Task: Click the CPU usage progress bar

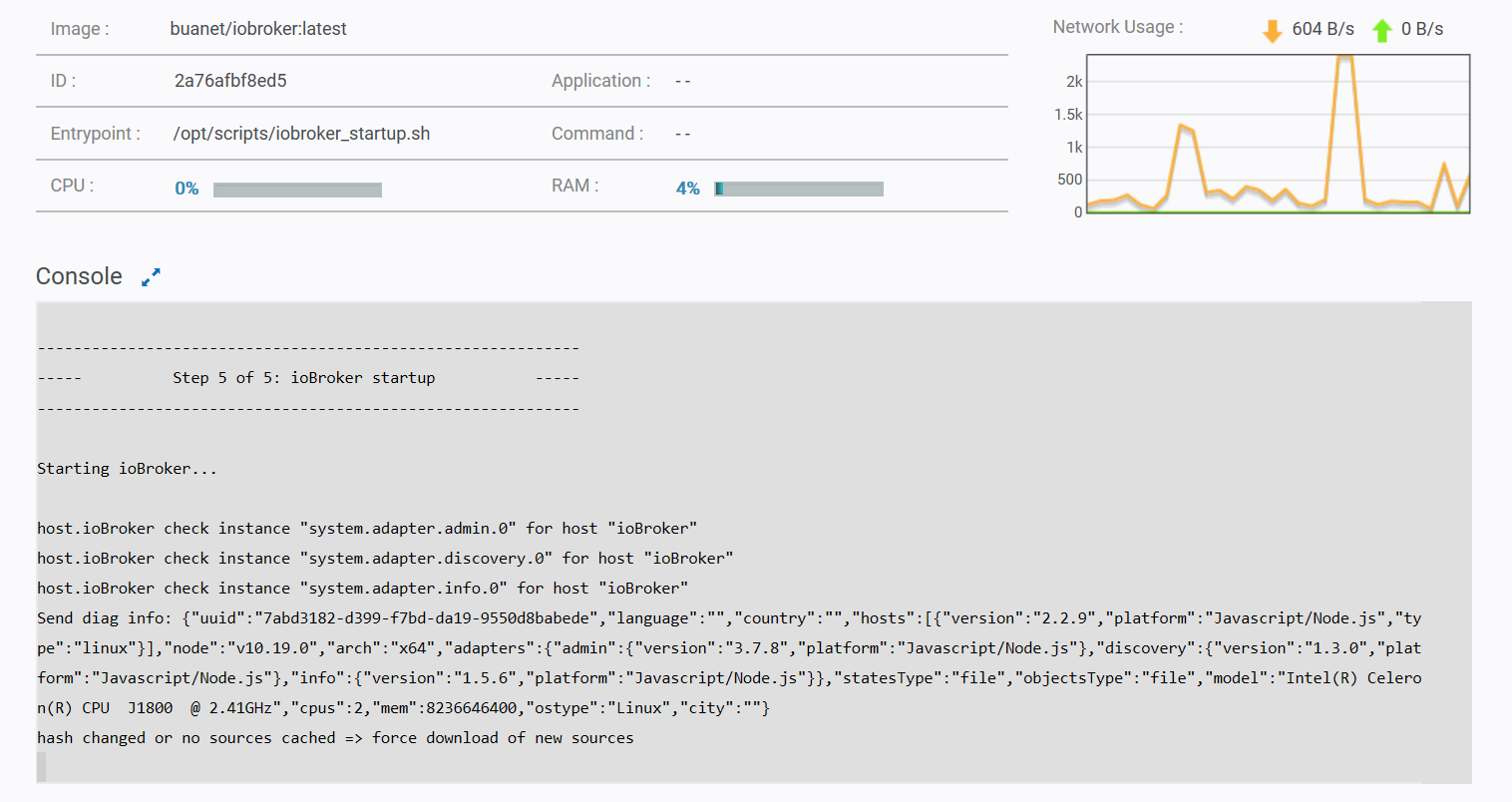Action: [x=297, y=190]
